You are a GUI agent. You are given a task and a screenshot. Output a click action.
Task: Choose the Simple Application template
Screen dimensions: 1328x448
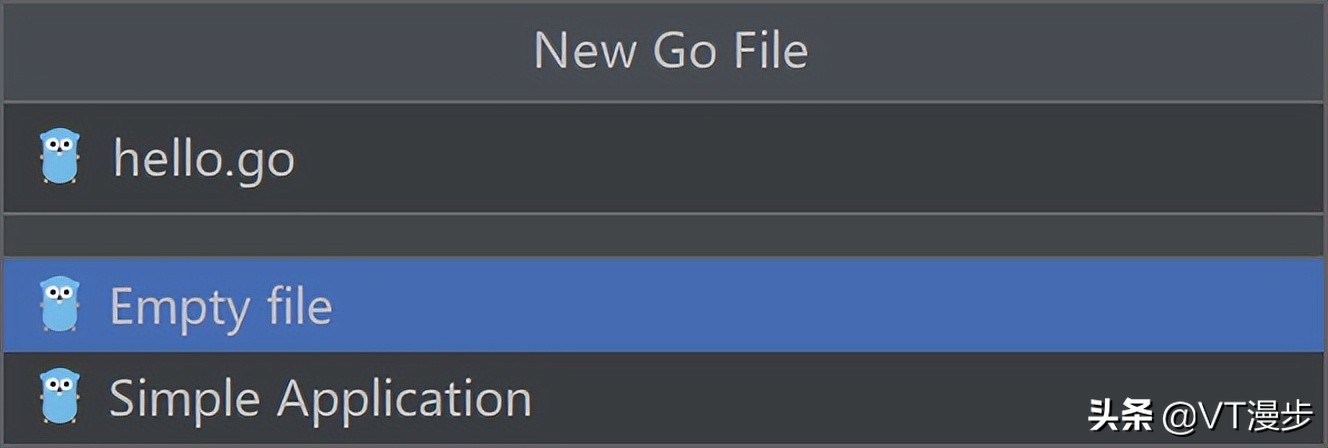pos(320,398)
